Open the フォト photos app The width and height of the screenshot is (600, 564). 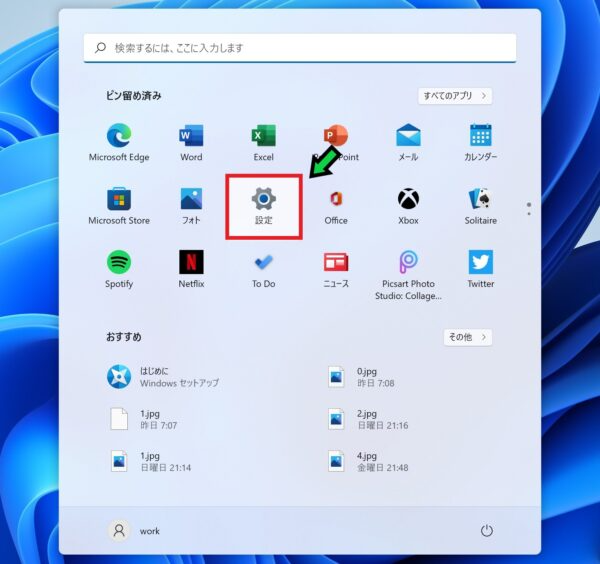(191, 206)
